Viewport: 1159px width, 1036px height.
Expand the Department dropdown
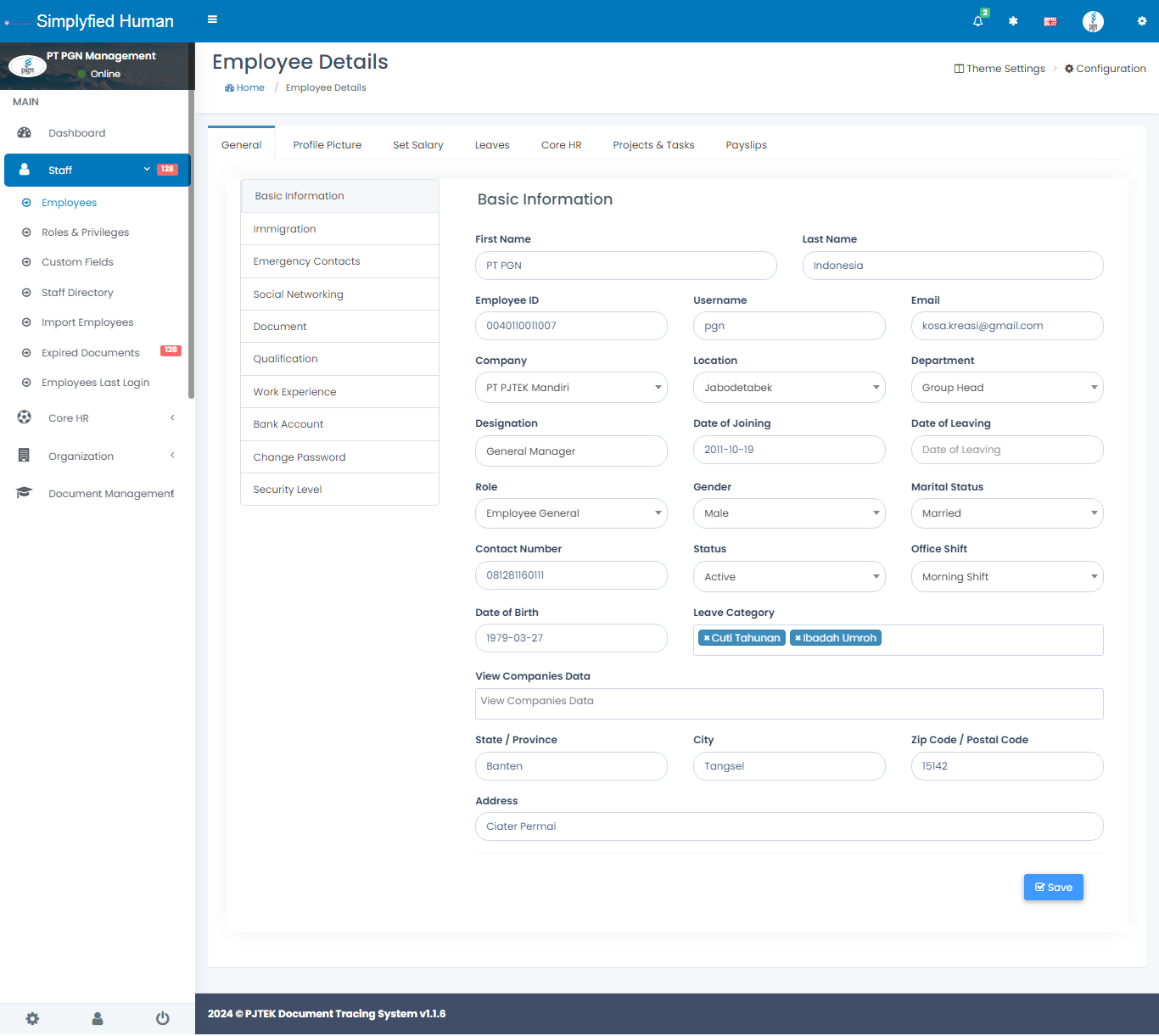click(x=1006, y=388)
